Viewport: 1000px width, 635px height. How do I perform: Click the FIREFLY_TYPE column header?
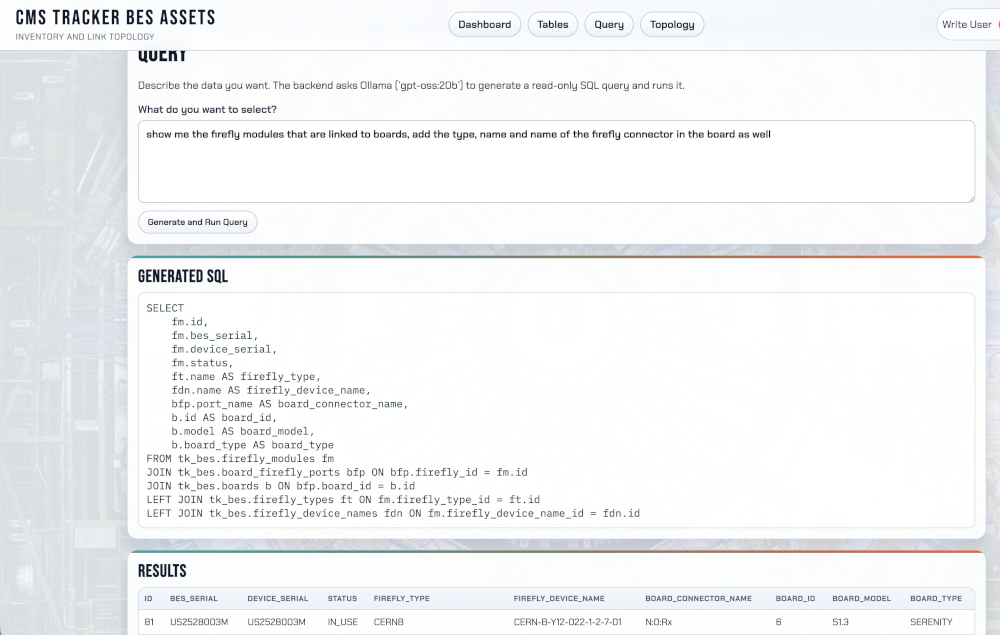pos(402,599)
